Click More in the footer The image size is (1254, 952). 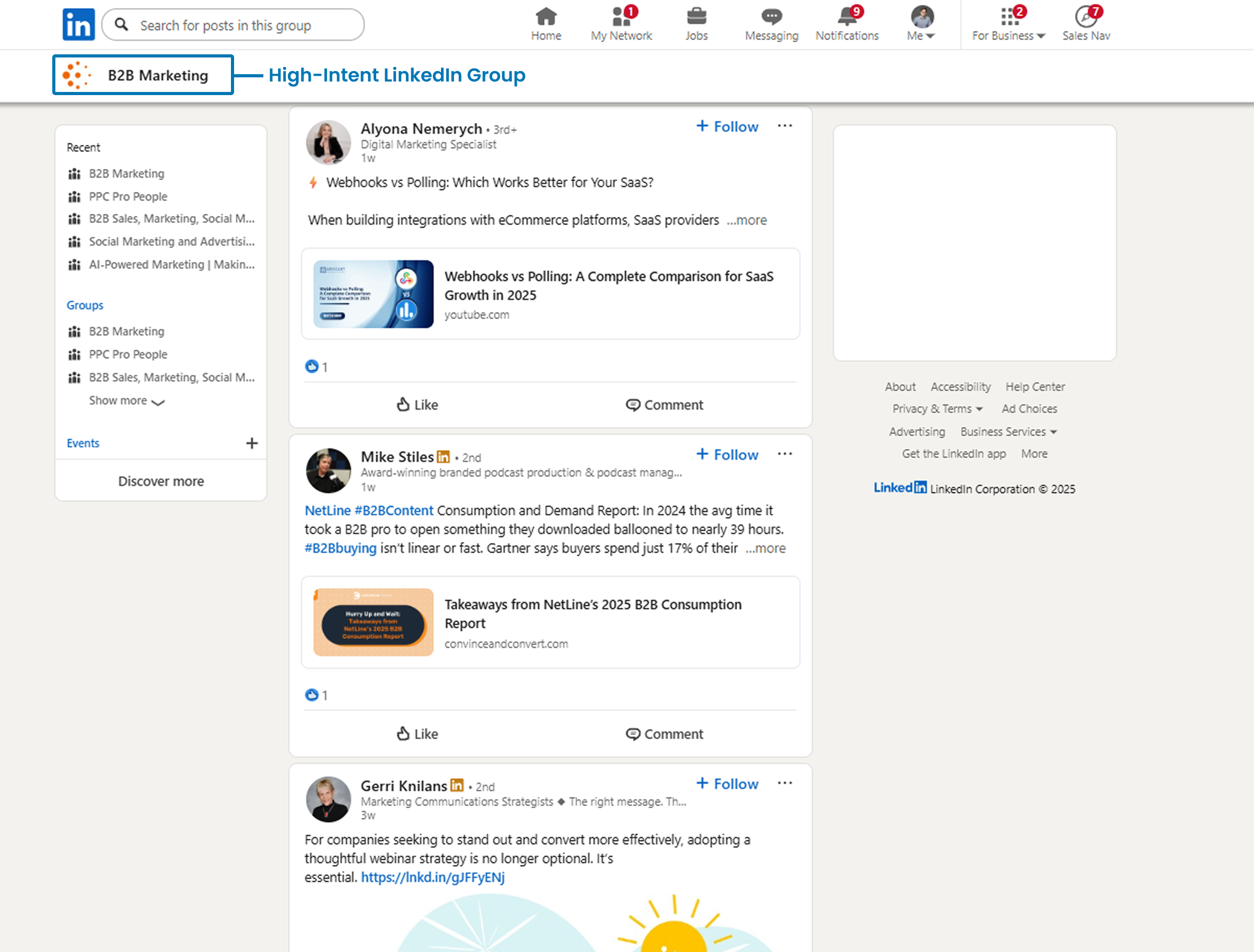pos(1034,454)
